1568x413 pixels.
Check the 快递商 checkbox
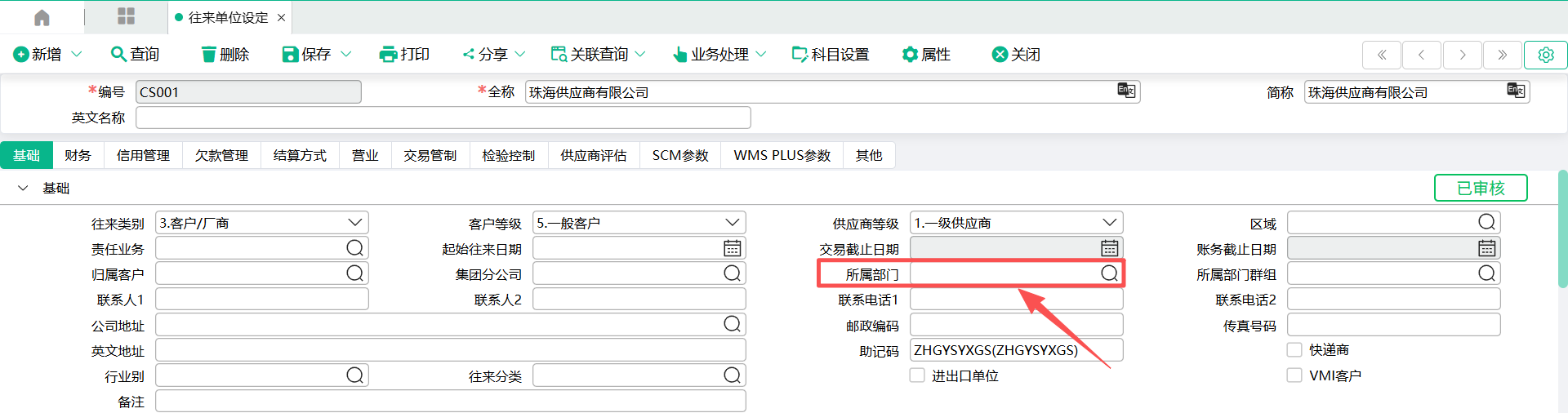click(1294, 350)
